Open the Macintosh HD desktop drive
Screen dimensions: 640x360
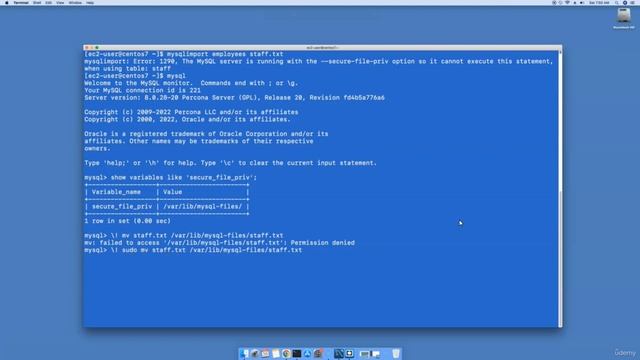tap(624, 18)
